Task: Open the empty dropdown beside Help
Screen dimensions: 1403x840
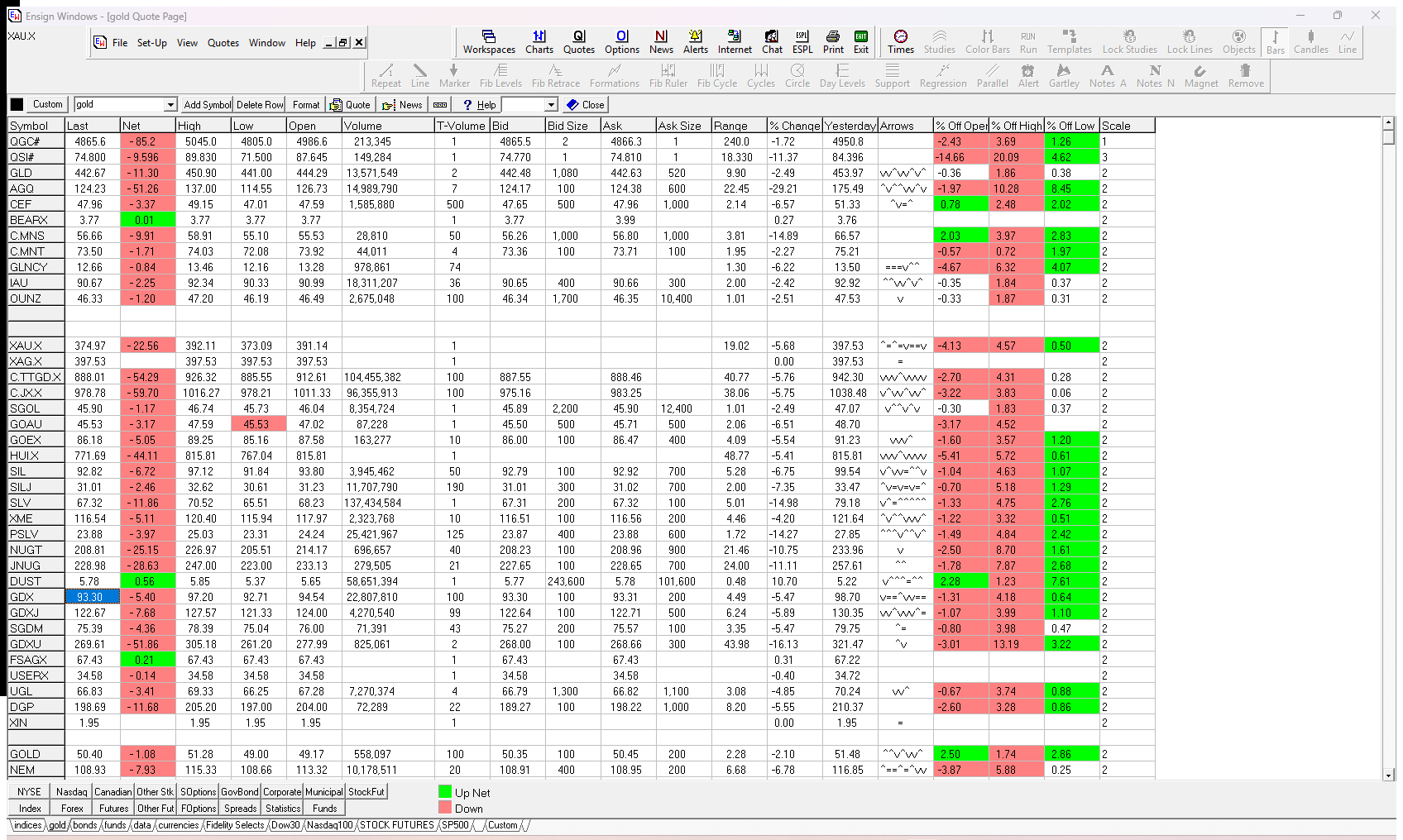Action: 551,105
